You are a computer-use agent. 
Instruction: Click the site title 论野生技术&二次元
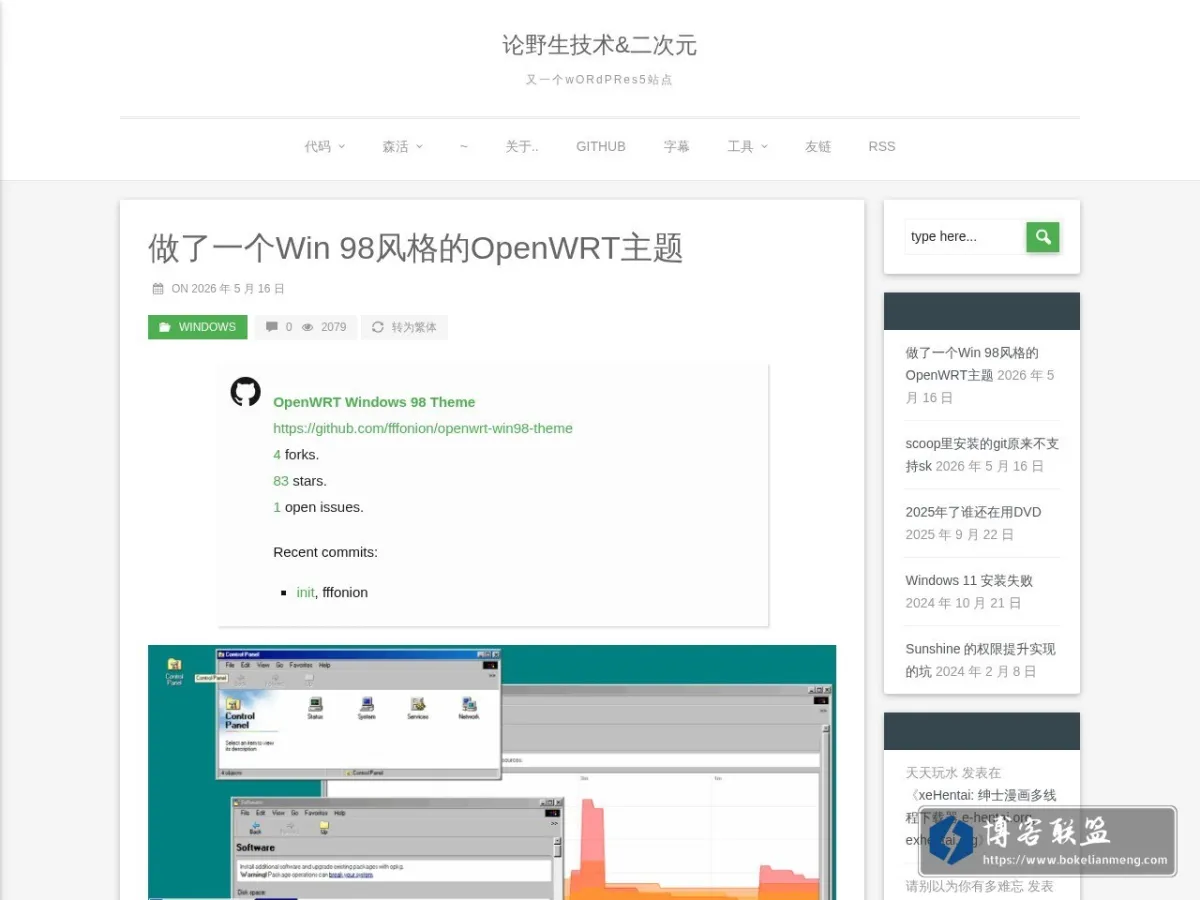click(x=600, y=45)
